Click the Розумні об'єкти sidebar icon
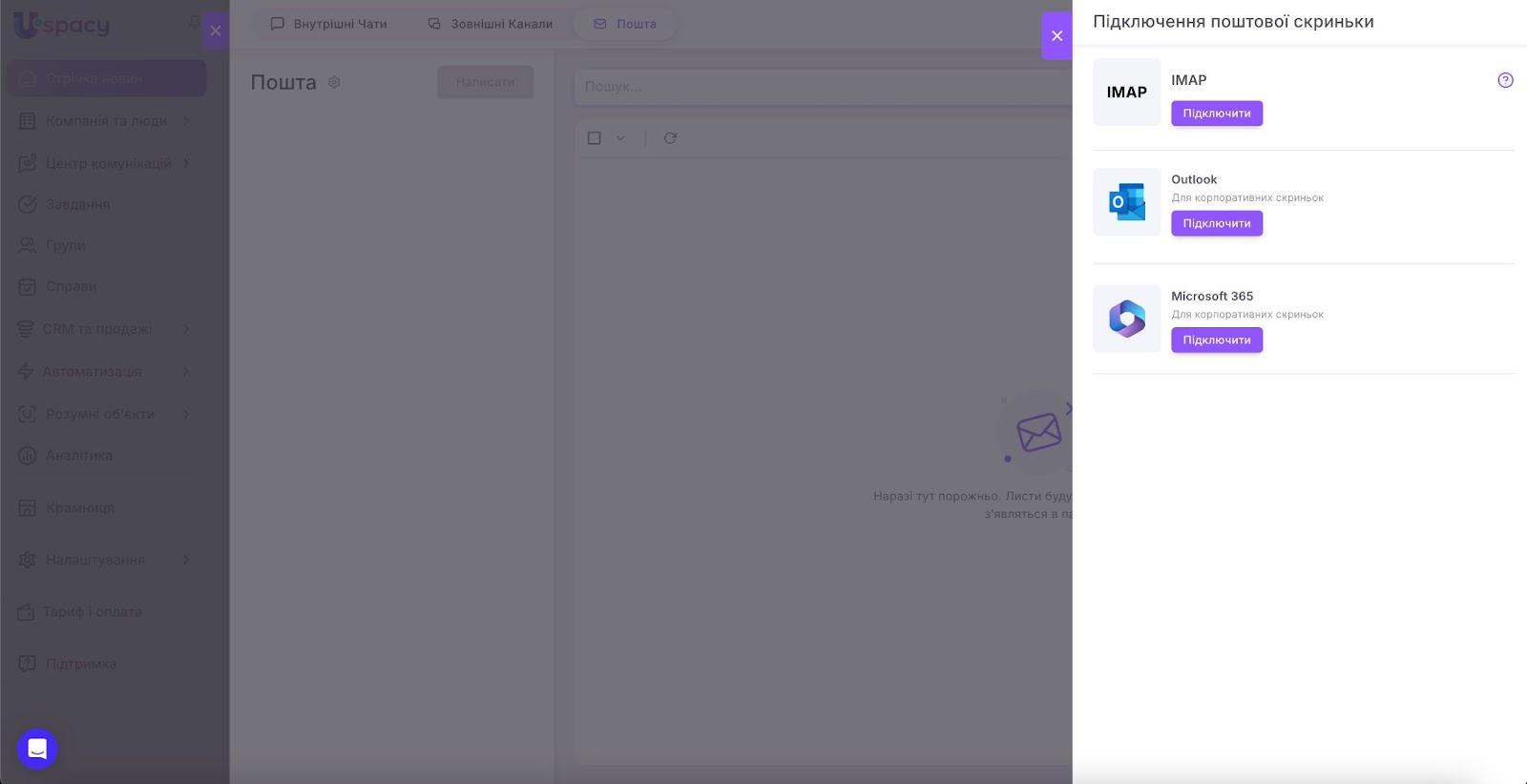Image resolution: width=1527 pixels, height=784 pixels. [28, 414]
